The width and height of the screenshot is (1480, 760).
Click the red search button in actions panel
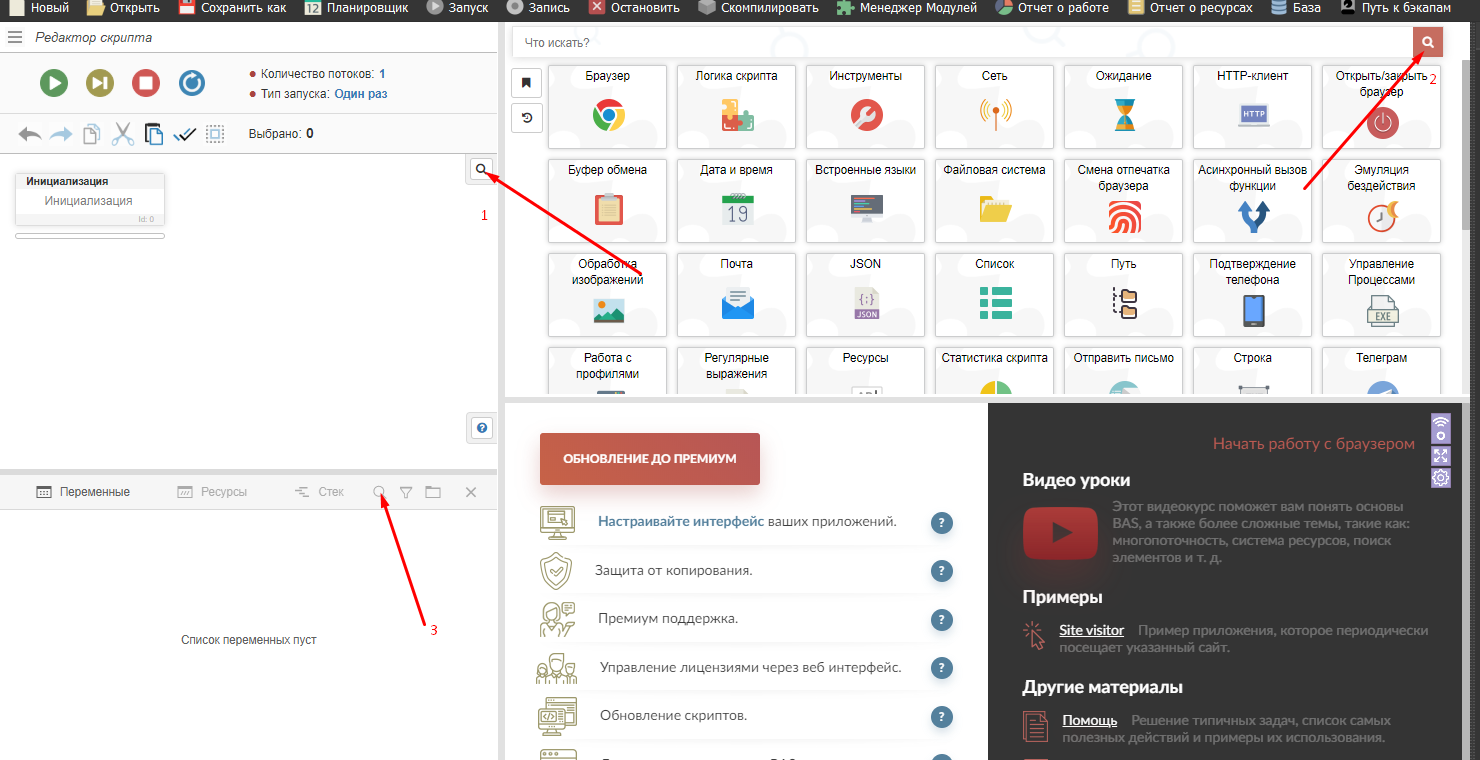tap(1427, 42)
